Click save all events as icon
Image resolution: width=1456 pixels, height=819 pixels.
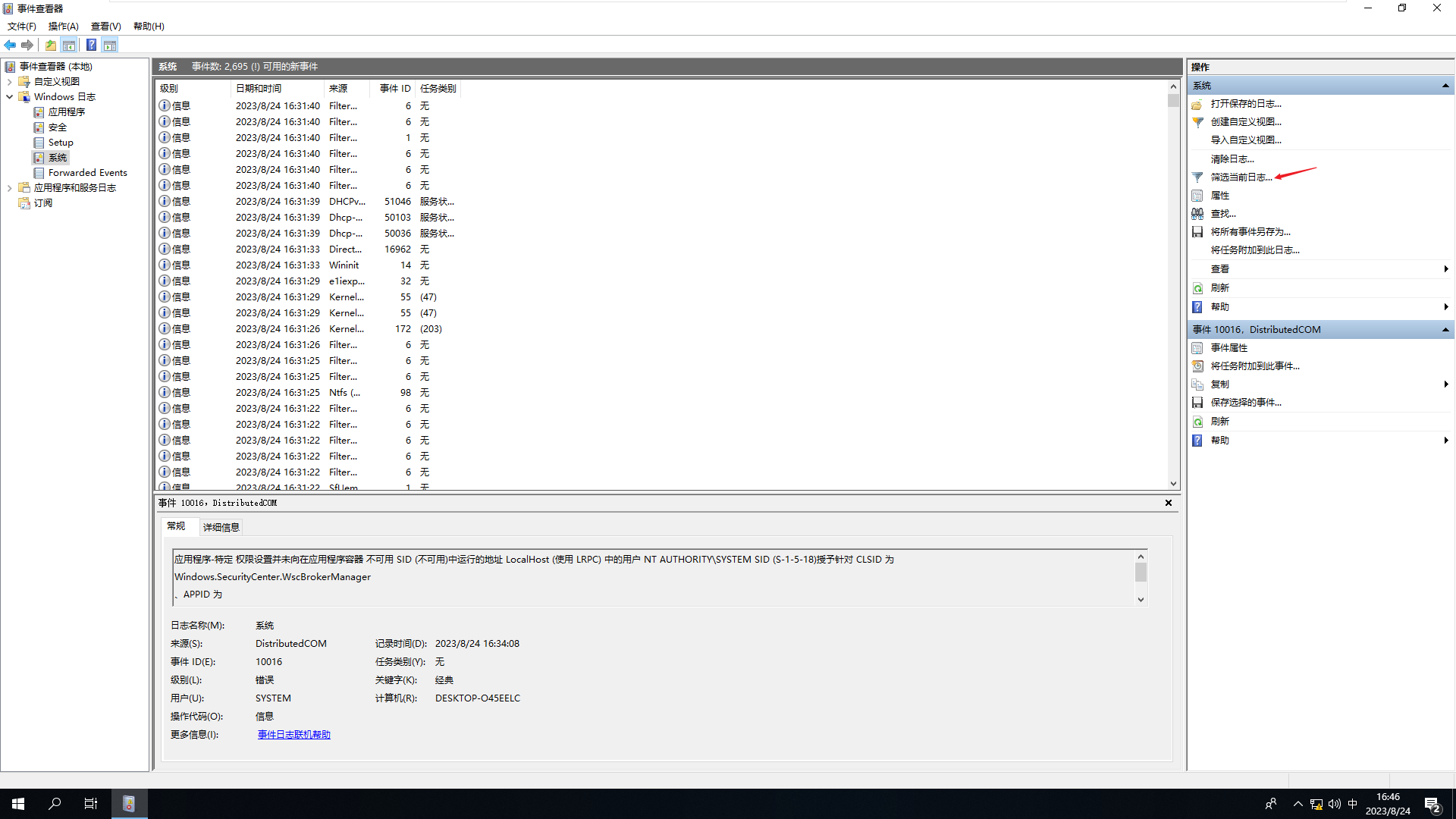(1197, 232)
